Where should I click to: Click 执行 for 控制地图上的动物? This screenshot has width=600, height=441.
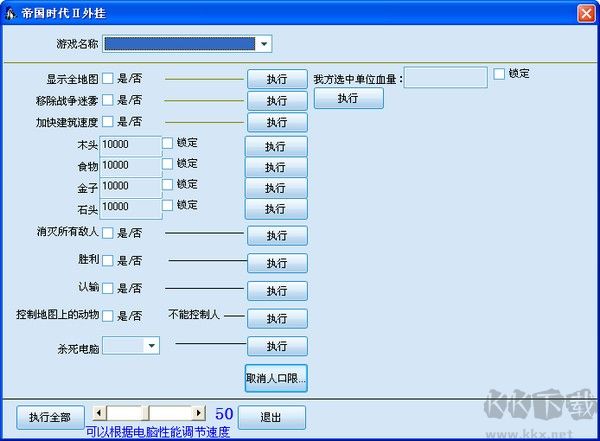click(x=277, y=318)
